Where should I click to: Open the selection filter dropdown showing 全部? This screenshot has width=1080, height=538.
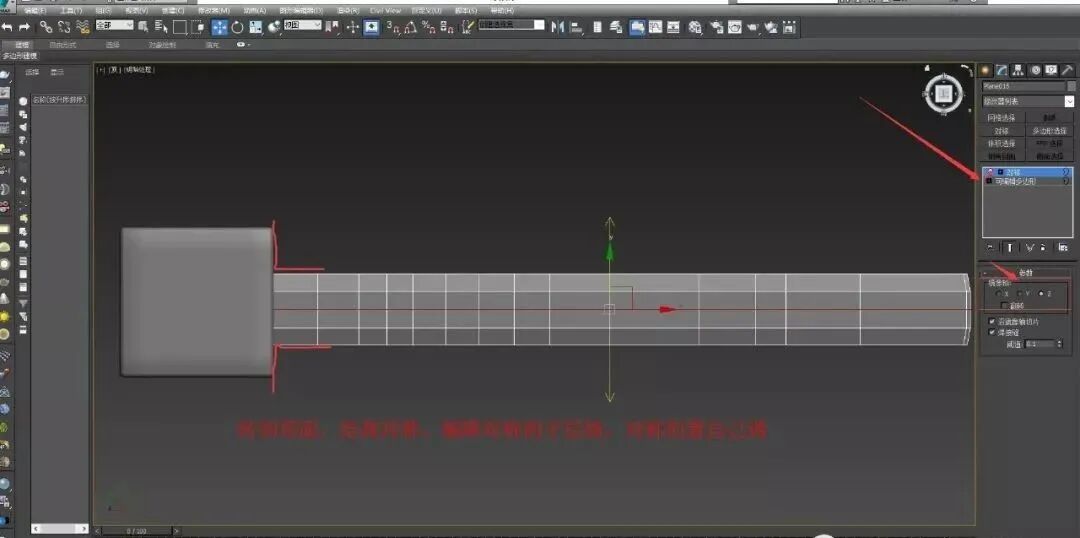114,25
